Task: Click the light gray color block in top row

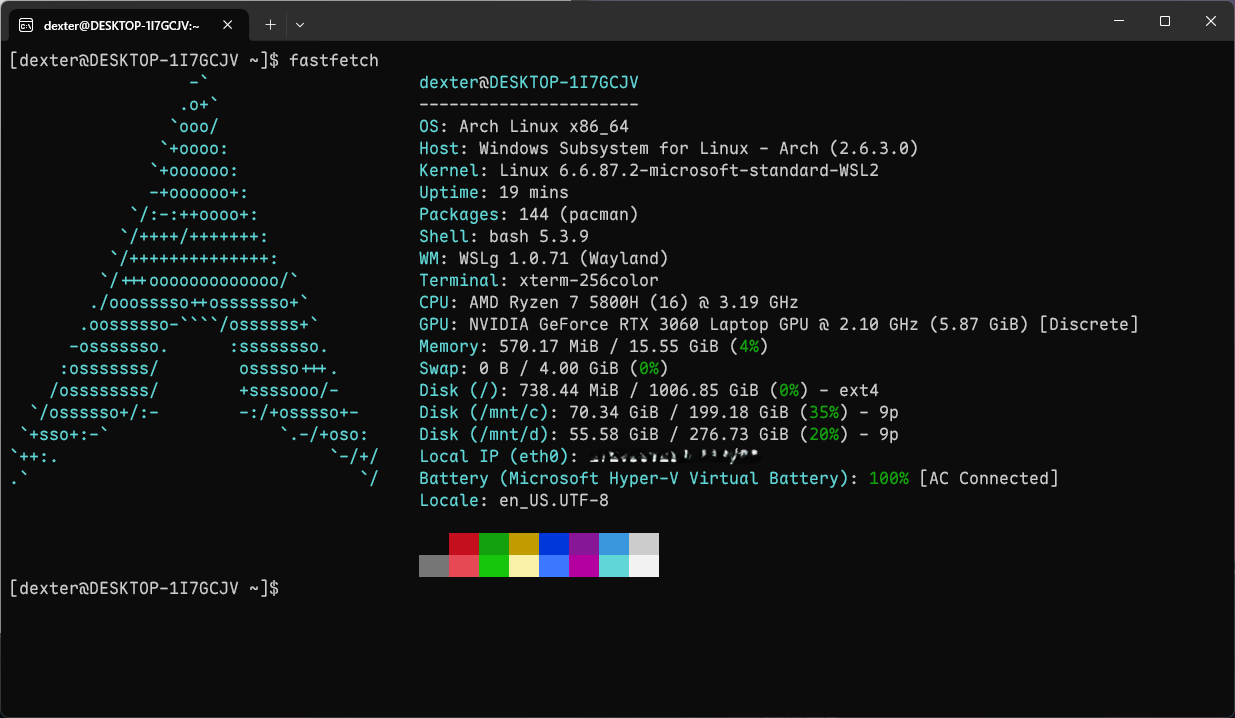Action: point(644,544)
